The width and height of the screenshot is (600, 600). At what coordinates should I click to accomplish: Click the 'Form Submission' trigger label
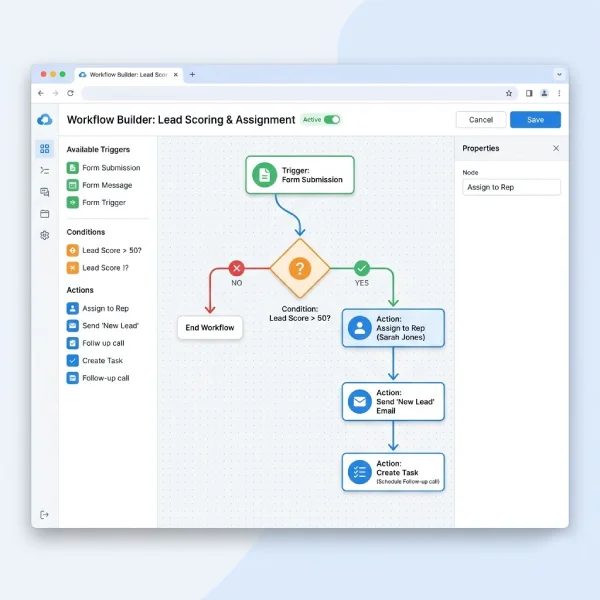pyautogui.click(x=111, y=168)
